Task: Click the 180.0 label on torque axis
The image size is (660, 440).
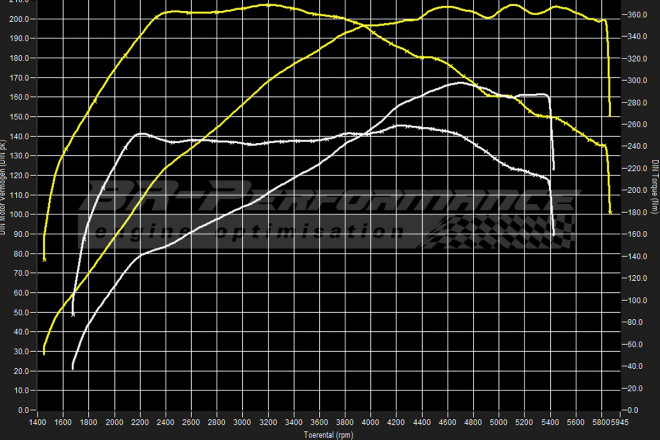Action: point(636,213)
